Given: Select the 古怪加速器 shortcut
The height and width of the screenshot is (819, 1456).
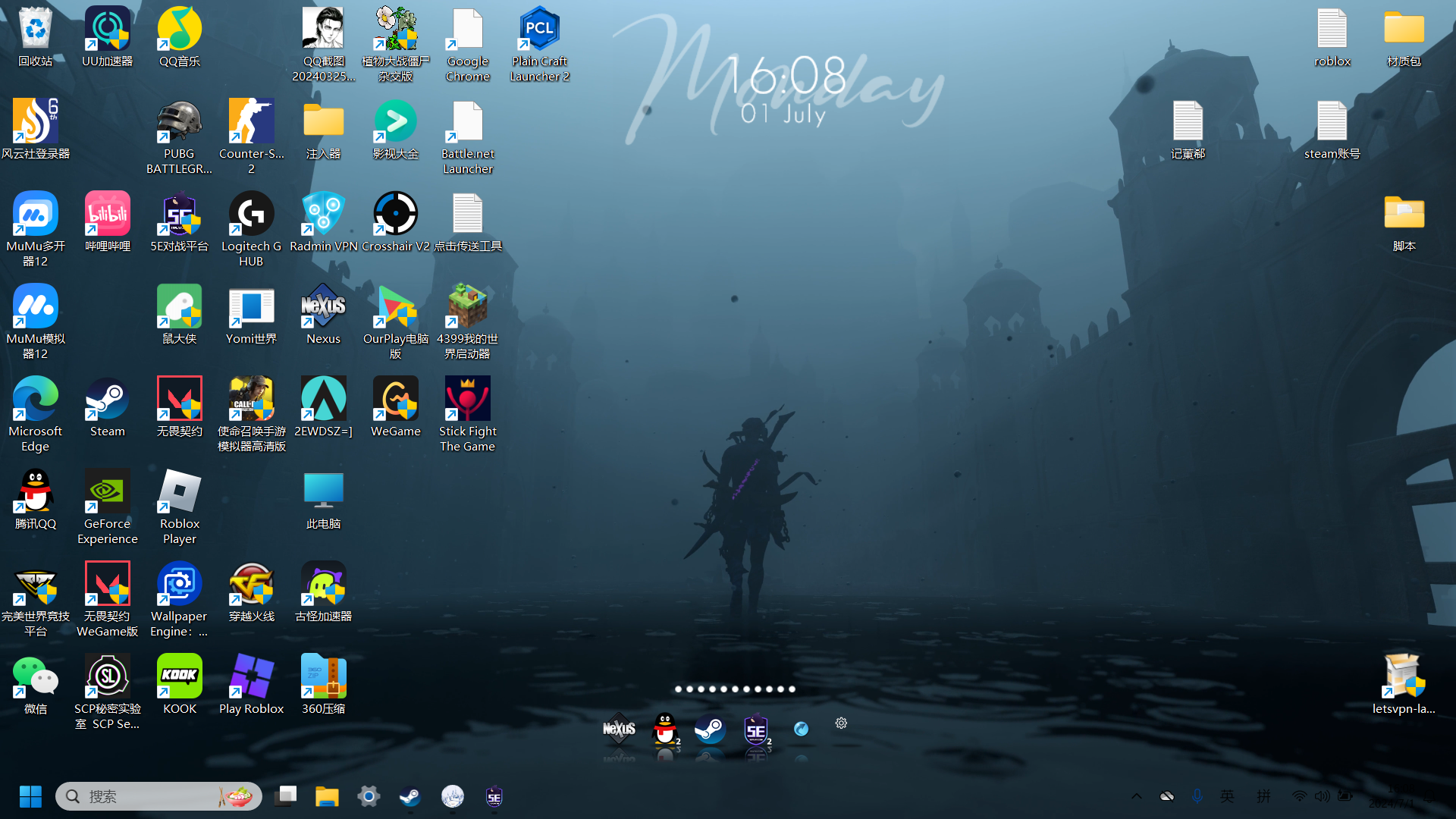Looking at the screenshot, I should coord(324,592).
